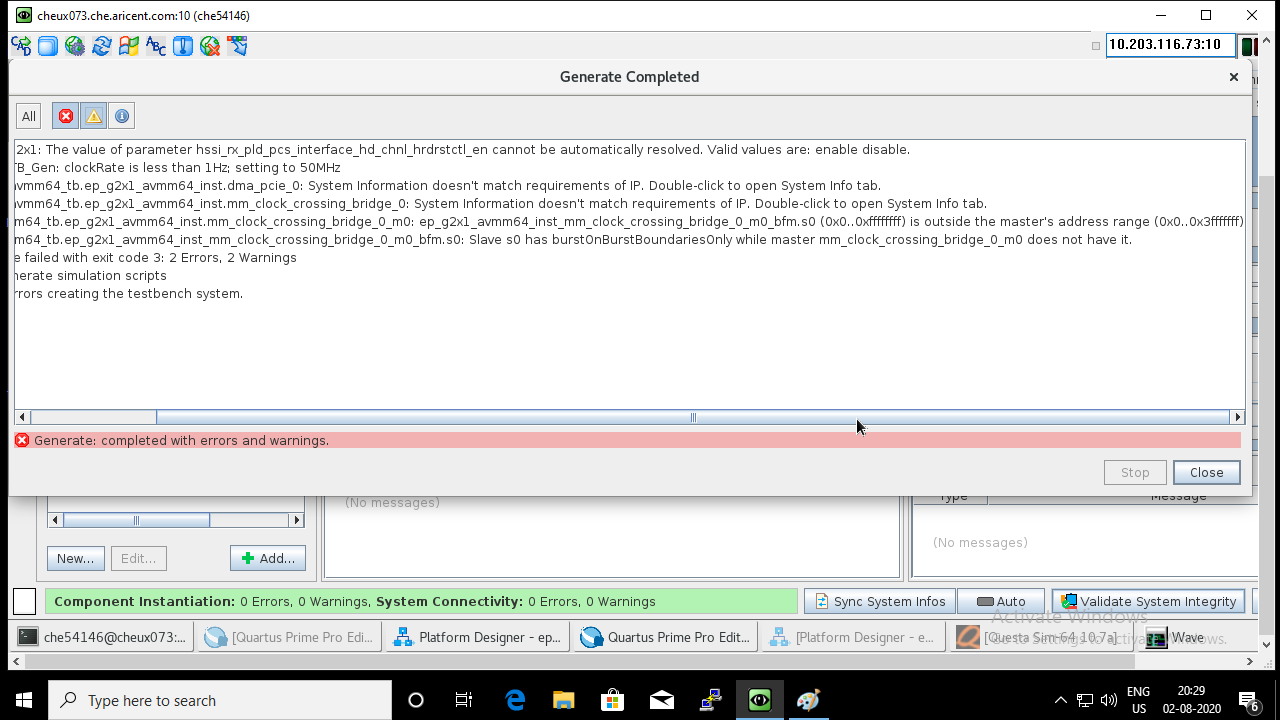Switch to first Quartus Prime Pro Edition taskbar item
The width and height of the screenshot is (1280, 720).
coord(290,637)
